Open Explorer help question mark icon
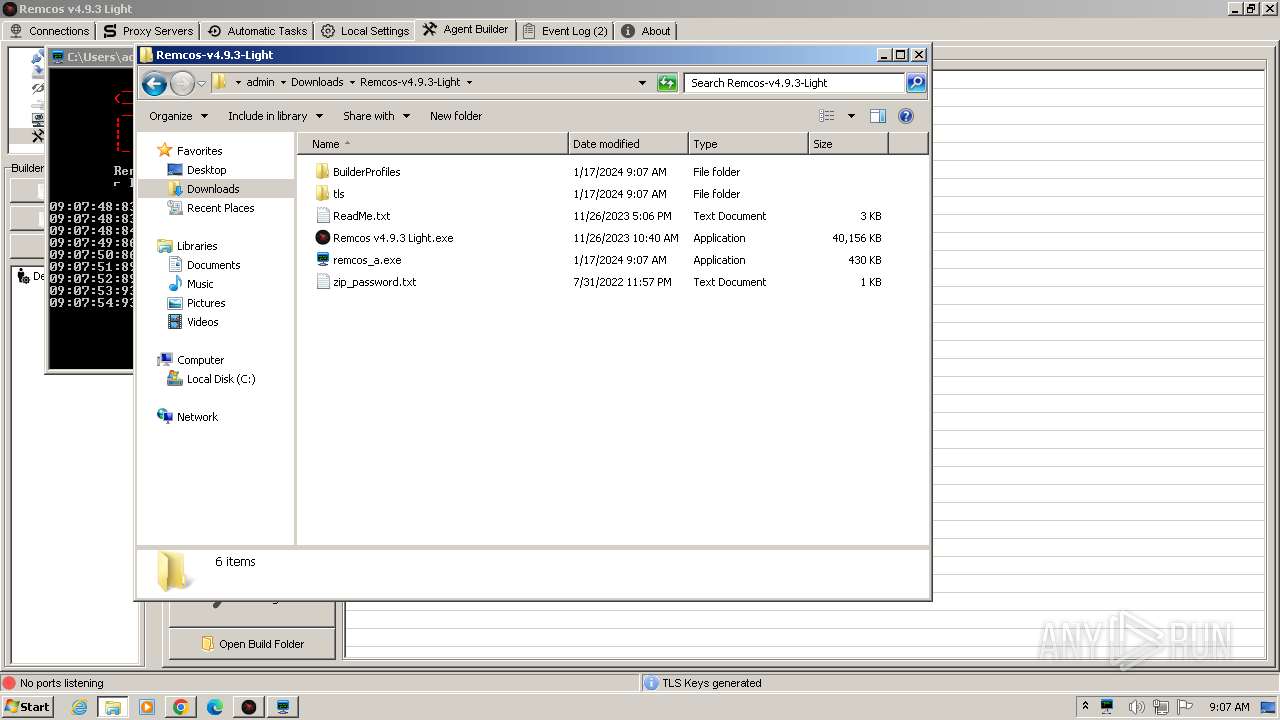 pos(906,116)
